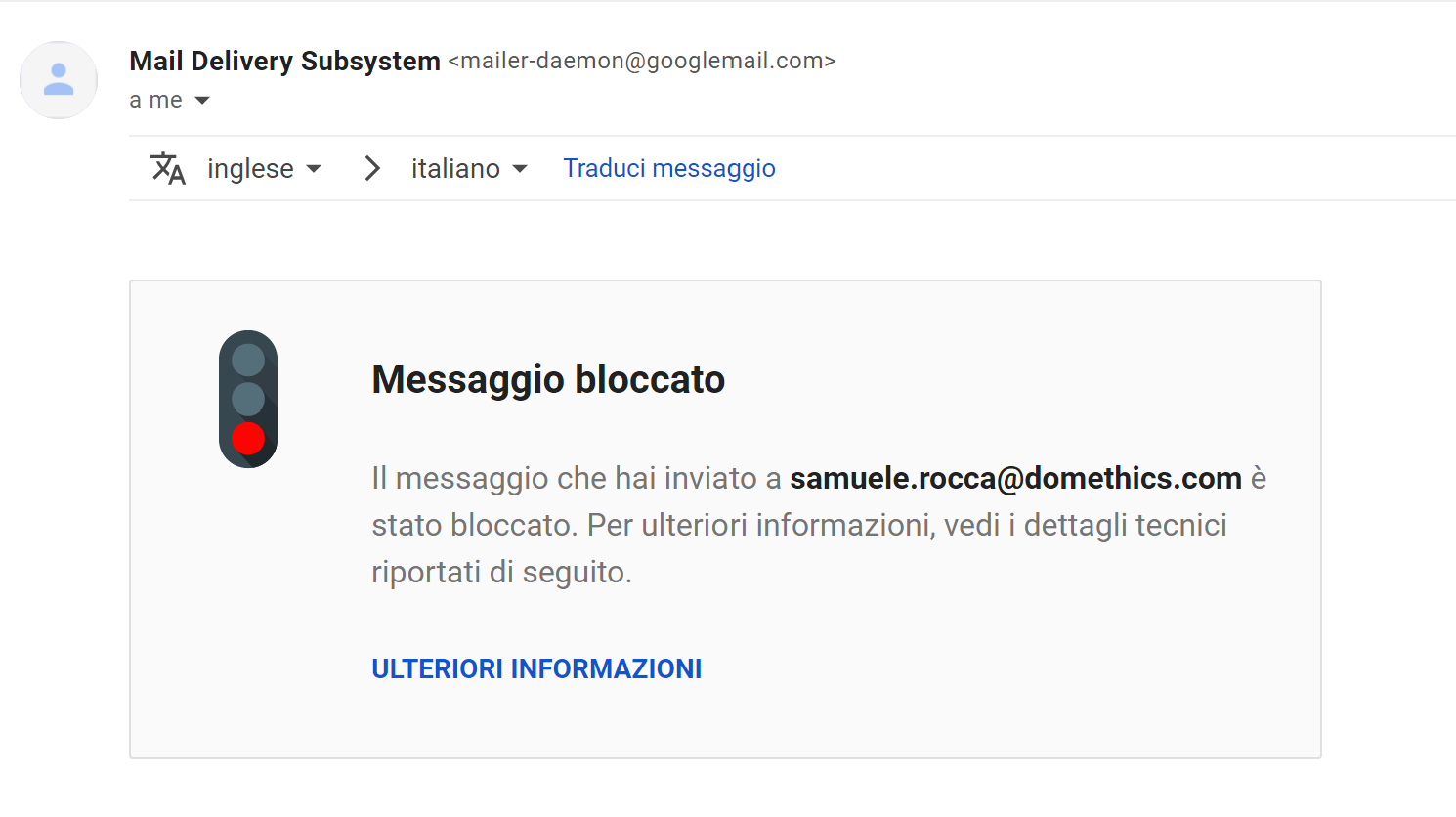Click the red light on the traffic light
The image size is (1456, 817).
coord(248,439)
